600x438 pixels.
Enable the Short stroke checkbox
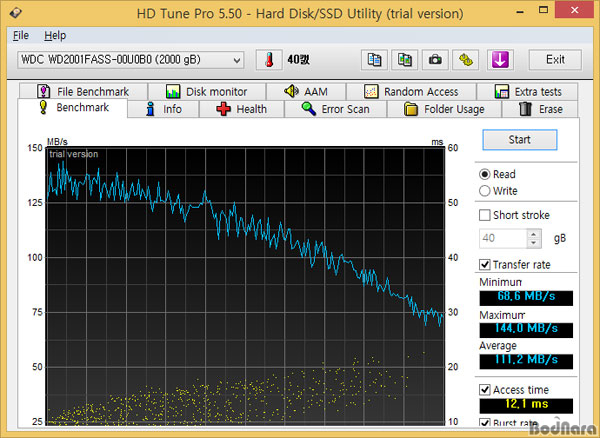point(484,215)
